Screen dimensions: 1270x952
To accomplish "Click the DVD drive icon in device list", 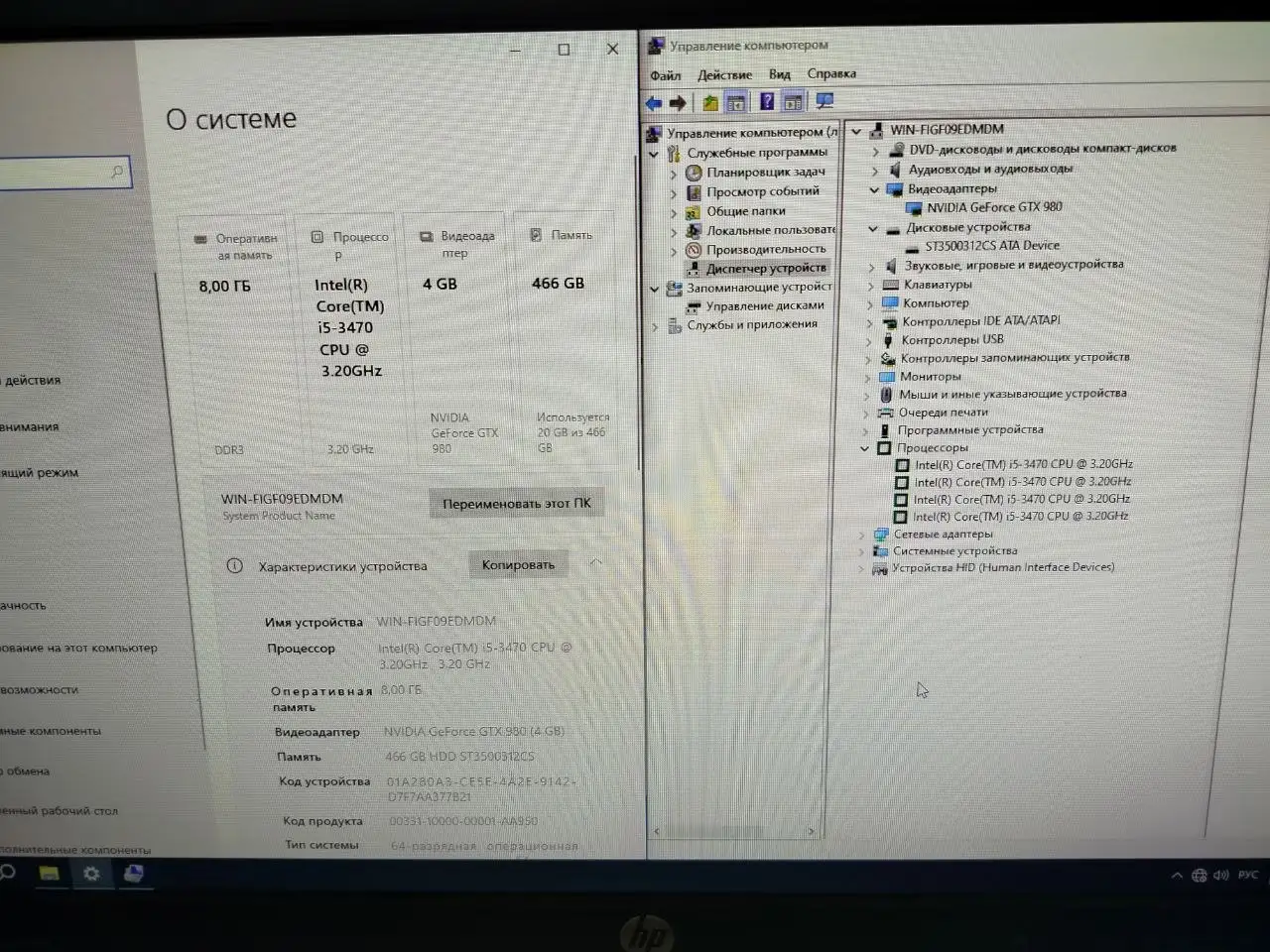I will [896, 149].
